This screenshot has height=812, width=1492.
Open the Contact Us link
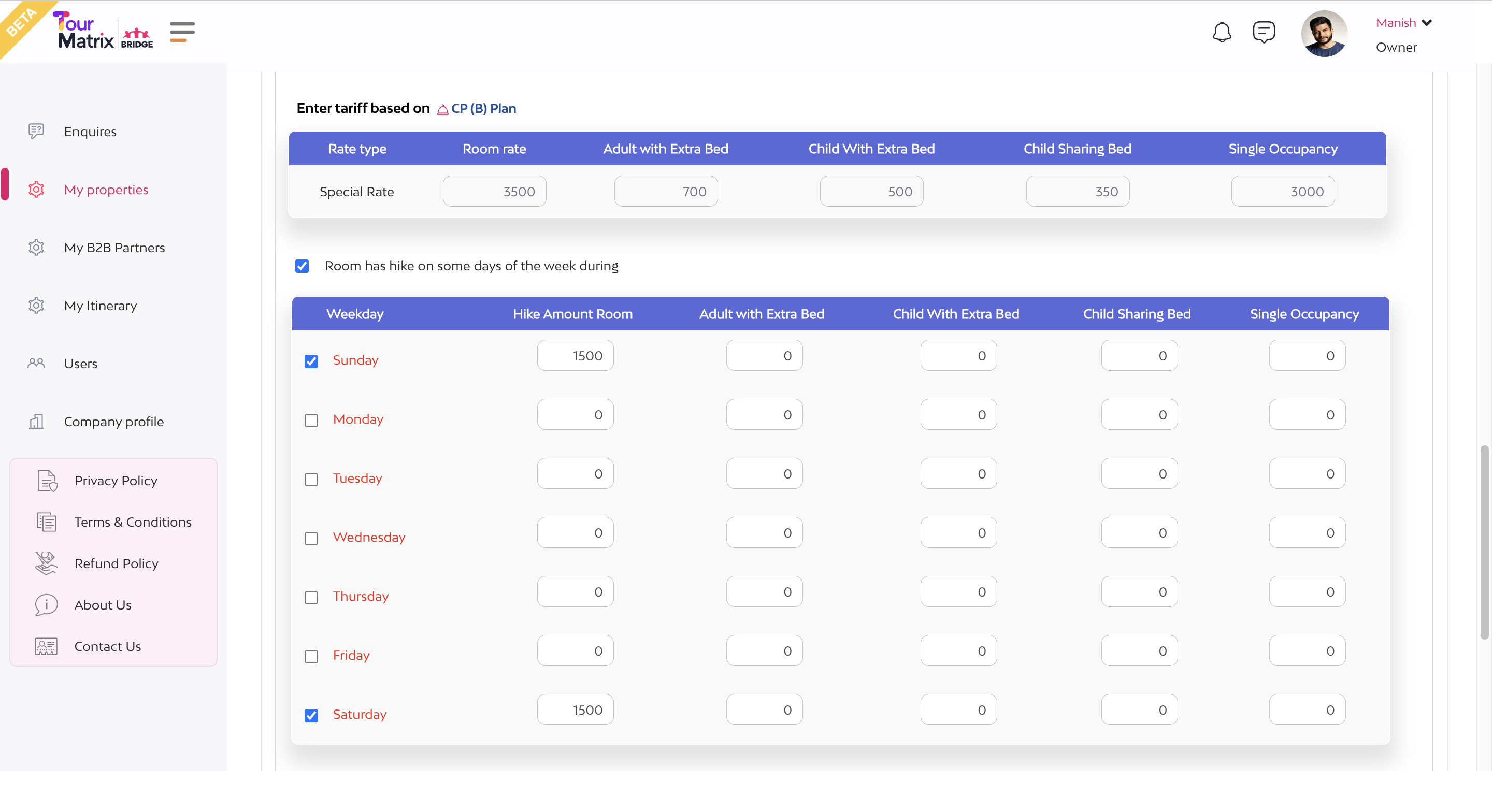point(108,646)
